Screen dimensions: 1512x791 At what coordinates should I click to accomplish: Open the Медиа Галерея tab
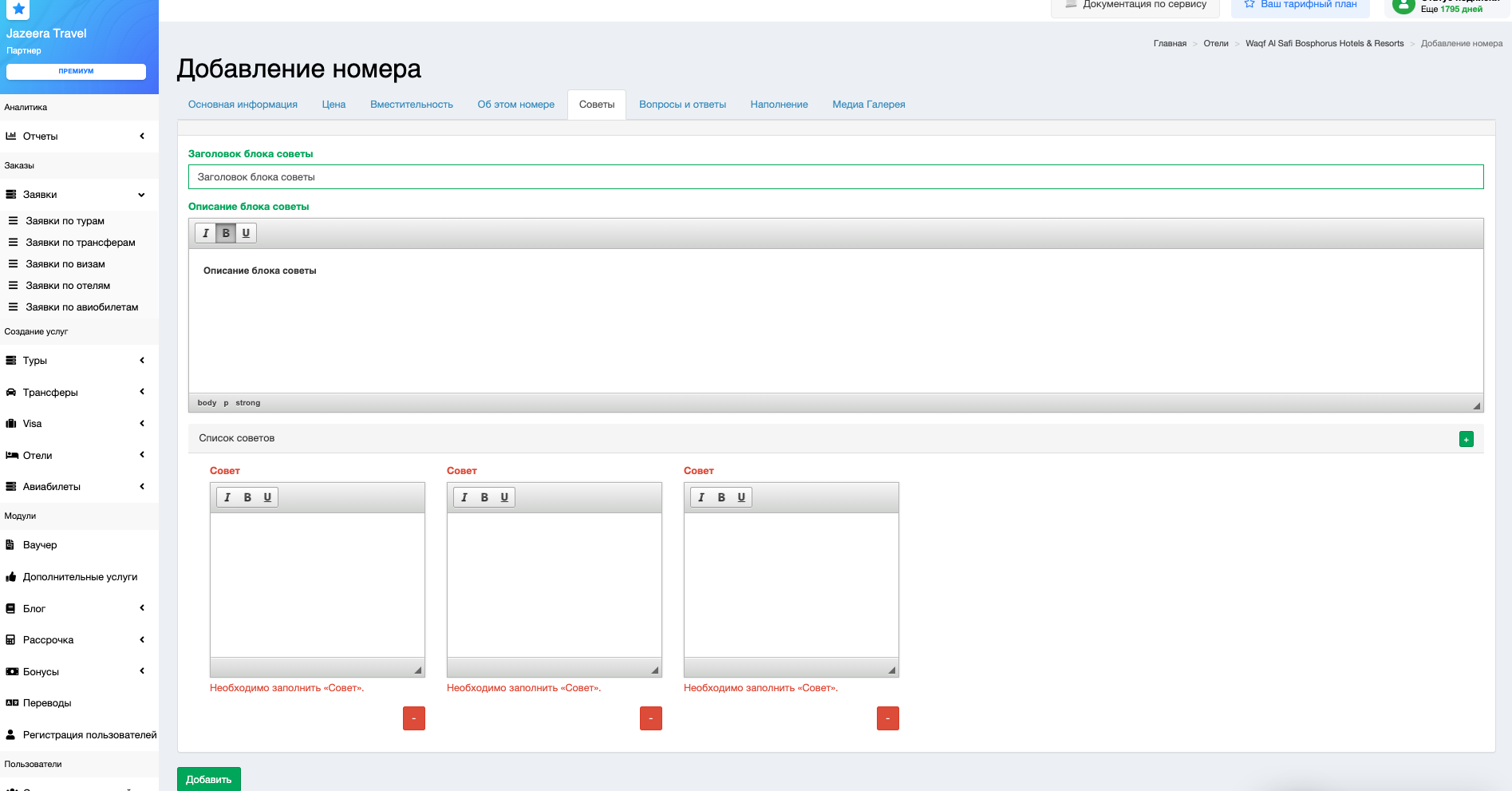pos(868,105)
